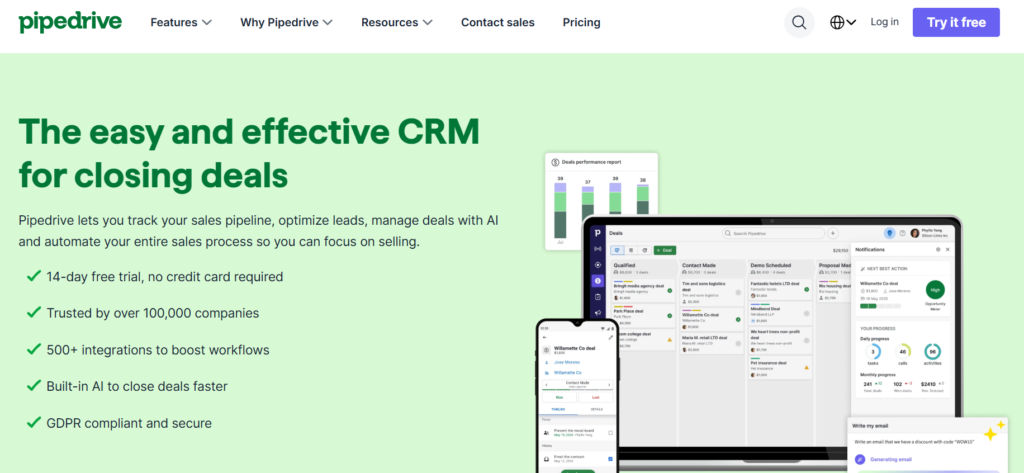1024x473 pixels.
Task: Click the yellow sparkle icon on Write my email
Action: pyautogui.click(x=995, y=432)
